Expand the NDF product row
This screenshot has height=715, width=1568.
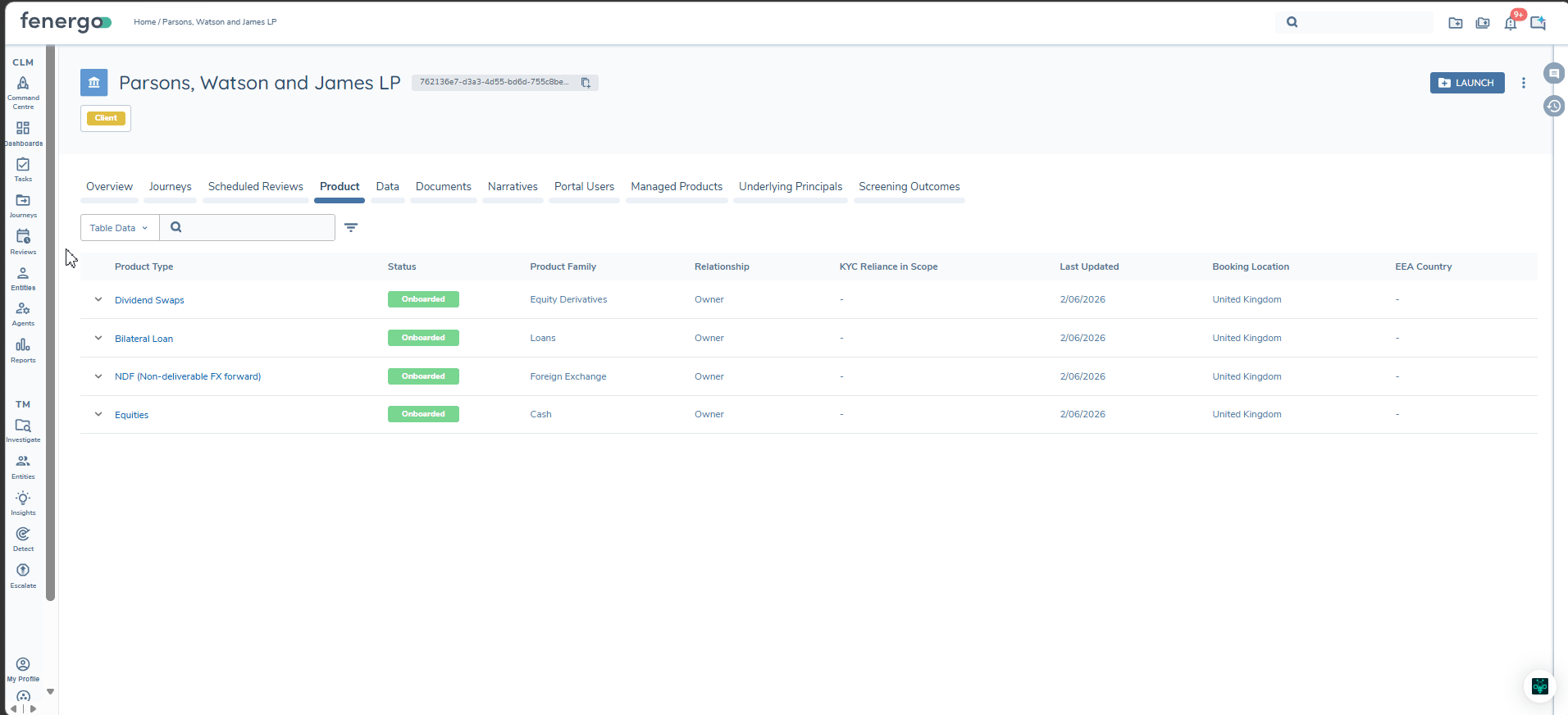[98, 376]
